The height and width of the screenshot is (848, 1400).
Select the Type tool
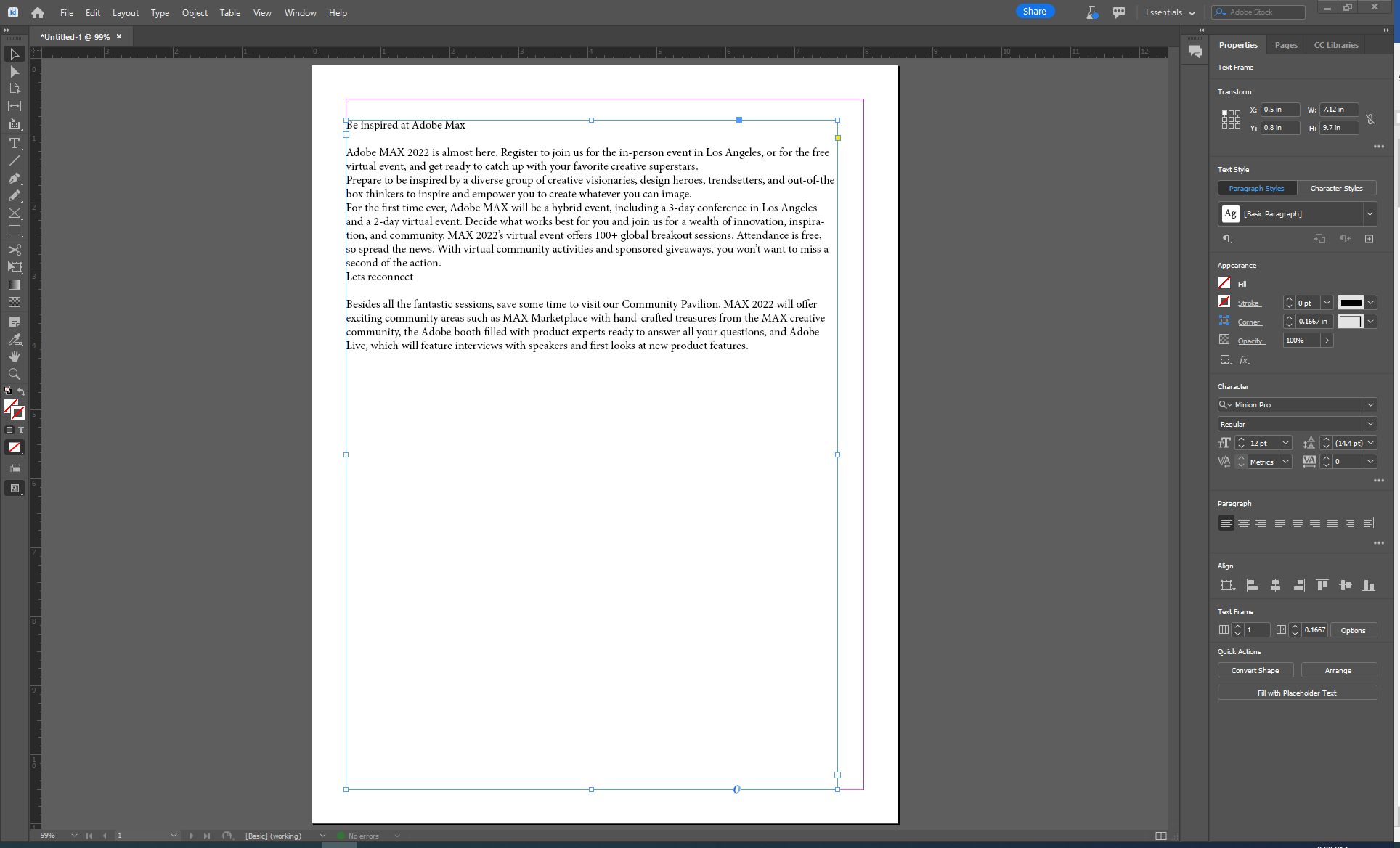15,143
